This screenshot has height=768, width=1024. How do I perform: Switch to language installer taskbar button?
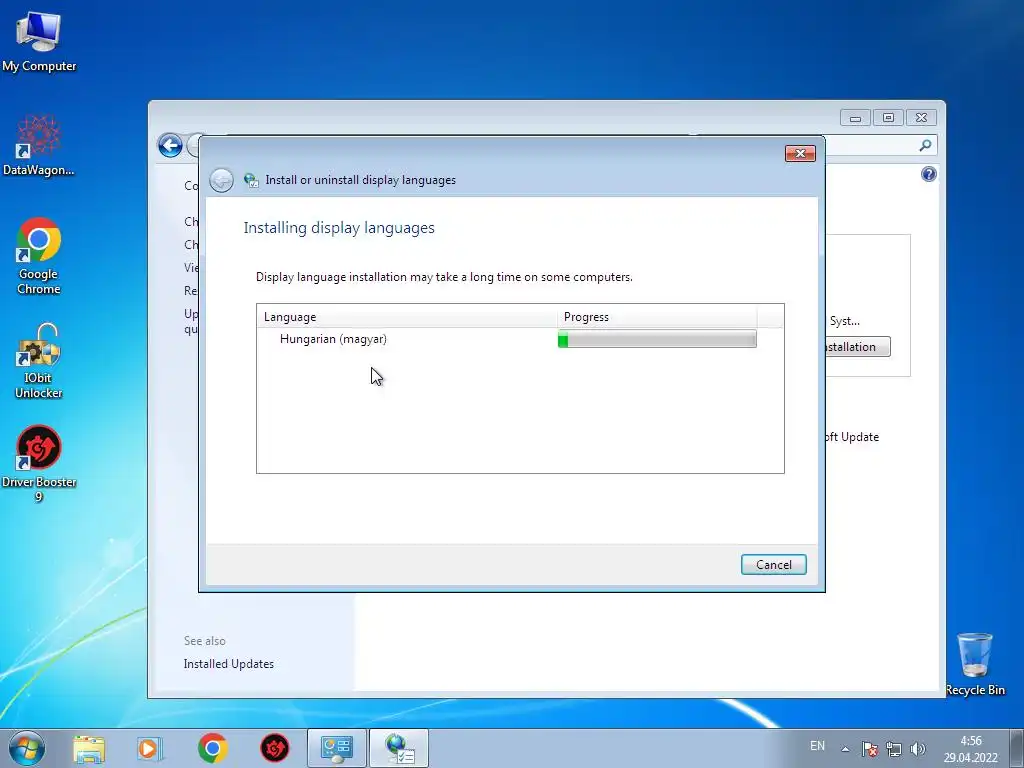(400, 748)
